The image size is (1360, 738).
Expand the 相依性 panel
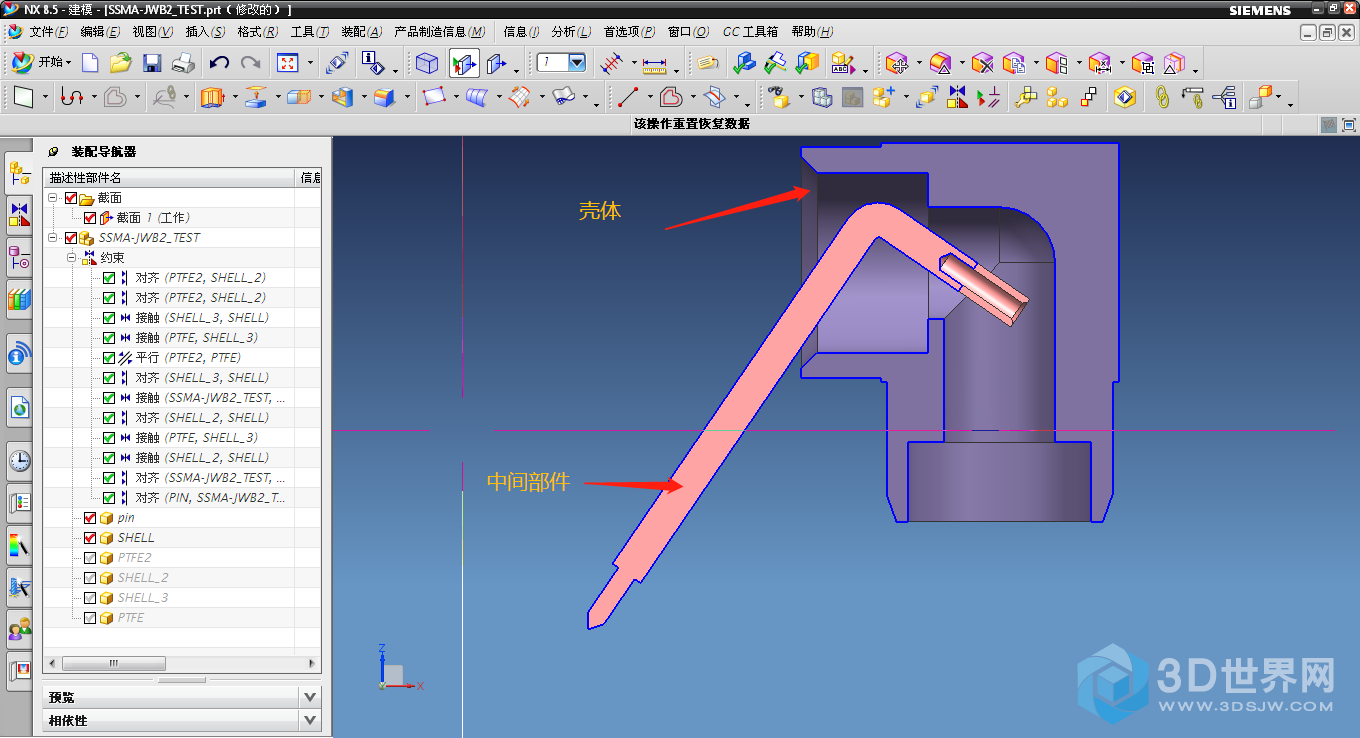pos(310,720)
